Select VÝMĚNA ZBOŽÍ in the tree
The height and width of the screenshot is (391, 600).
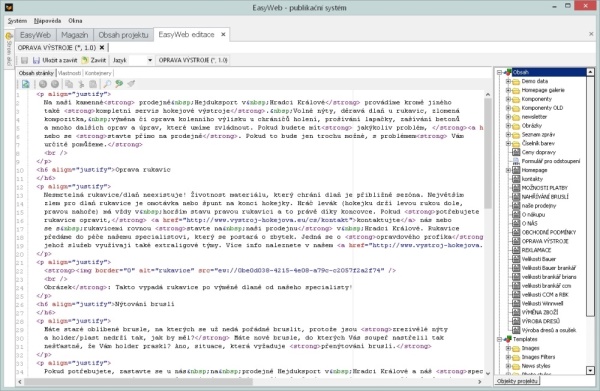(x=540, y=312)
